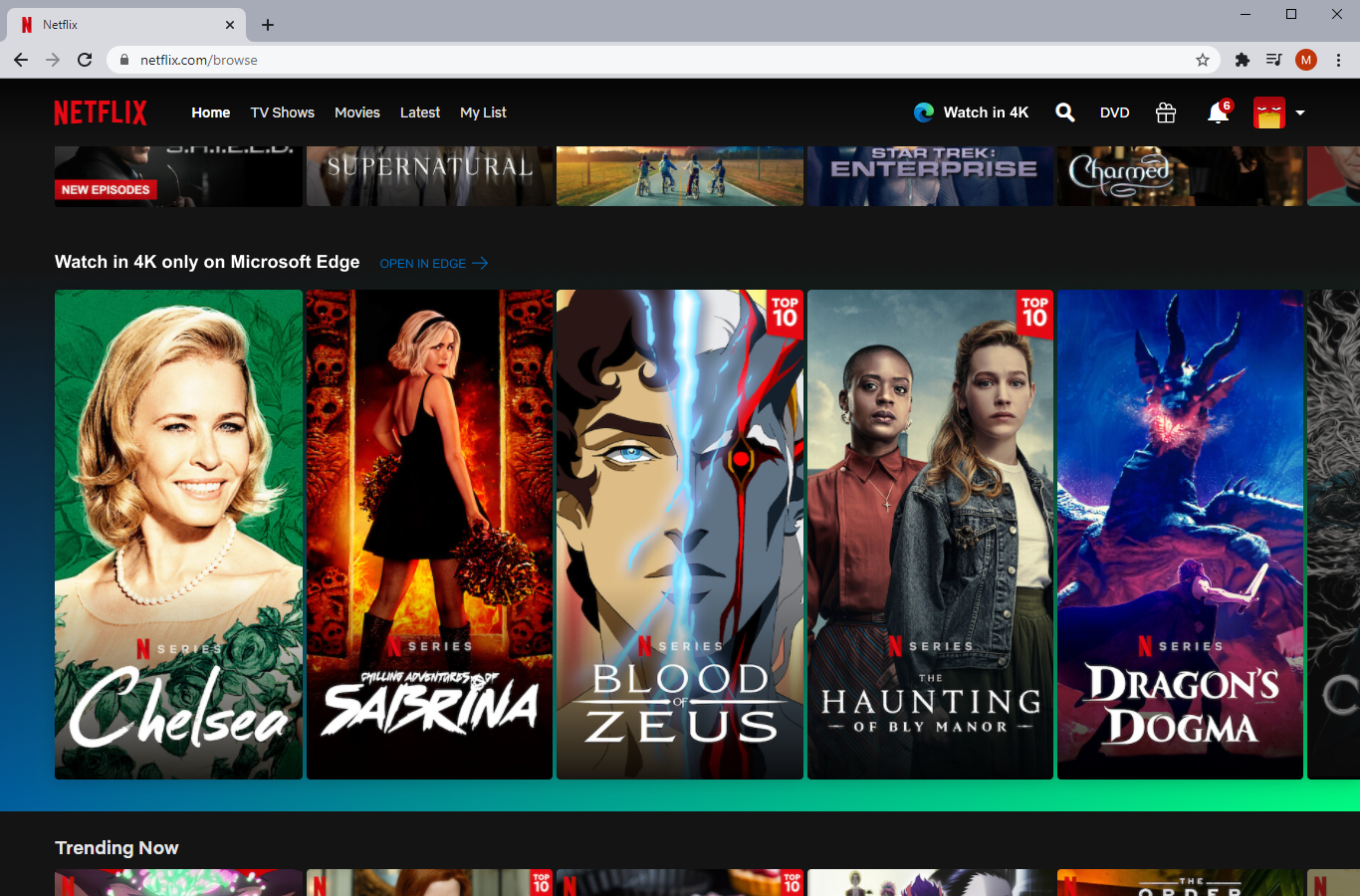Viewport: 1360px width, 896px height.
Task: Open Blood of Zeus poster
Action: point(680,535)
